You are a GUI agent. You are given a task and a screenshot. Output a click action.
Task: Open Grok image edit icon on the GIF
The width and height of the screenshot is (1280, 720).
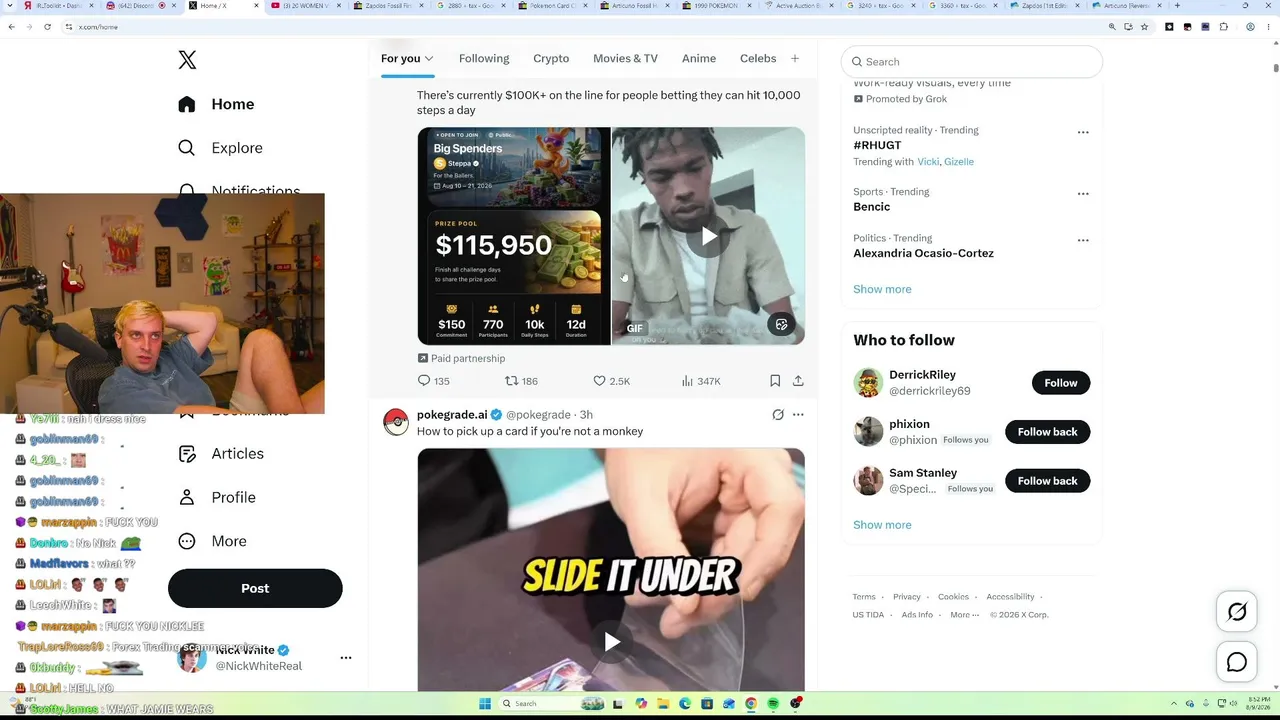[x=782, y=325]
